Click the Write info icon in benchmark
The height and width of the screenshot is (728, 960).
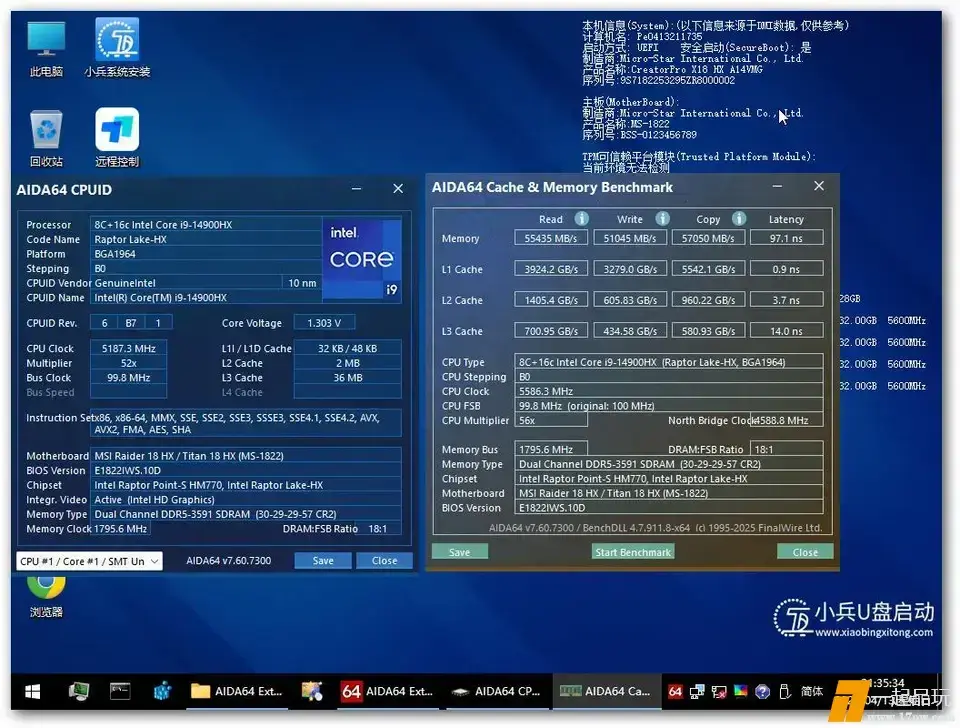[662, 219]
